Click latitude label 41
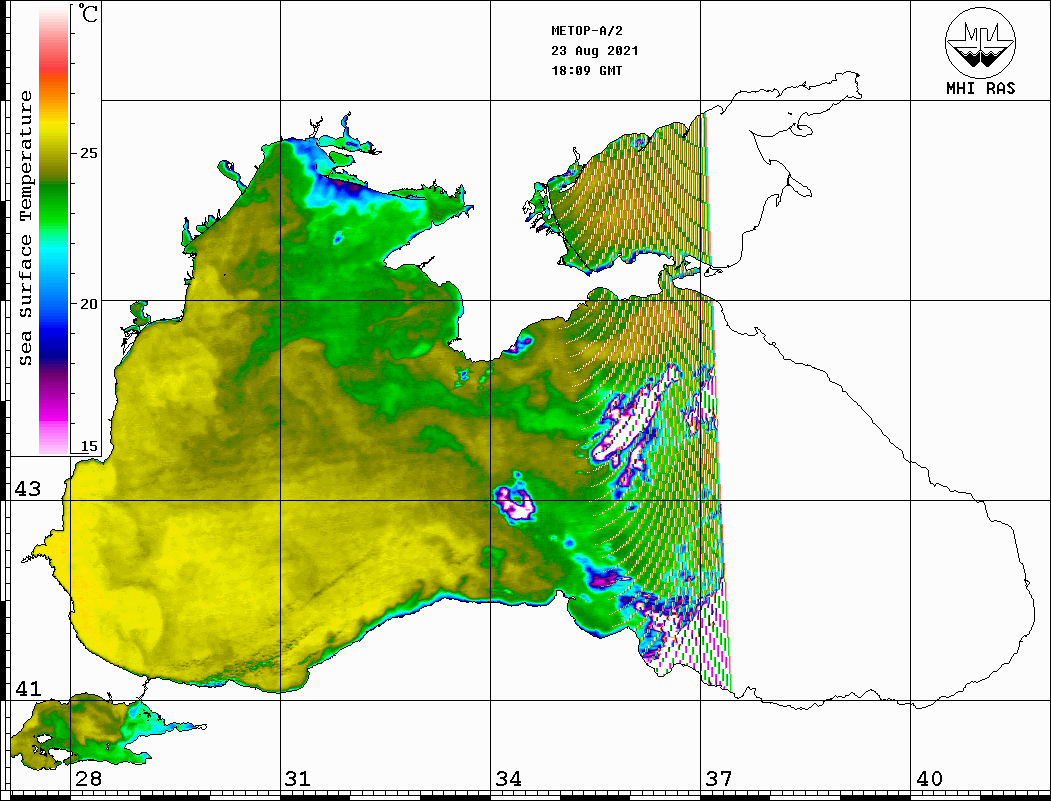This screenshot has height=801, width=1051. click(28, 688)
